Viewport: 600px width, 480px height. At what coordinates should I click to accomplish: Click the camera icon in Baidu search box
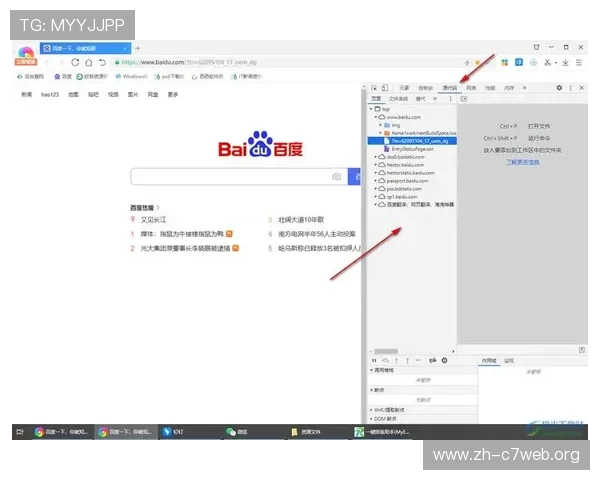click(337, 177)
